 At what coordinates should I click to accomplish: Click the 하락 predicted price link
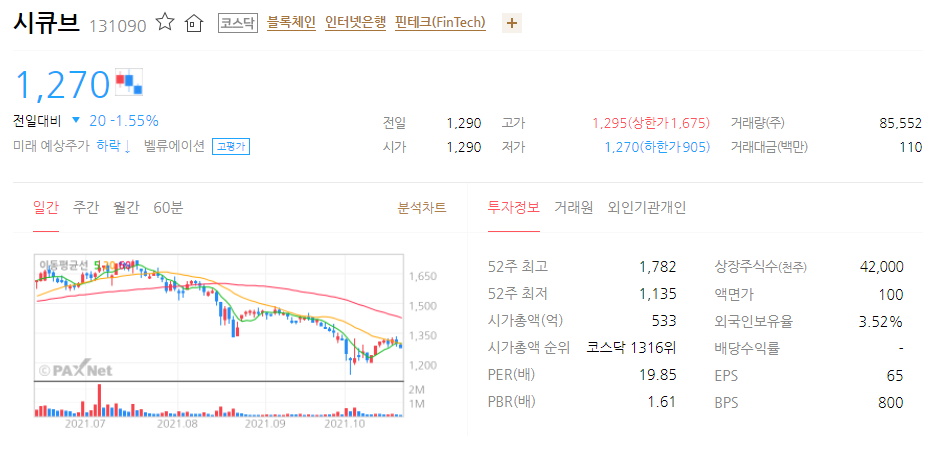114,146
